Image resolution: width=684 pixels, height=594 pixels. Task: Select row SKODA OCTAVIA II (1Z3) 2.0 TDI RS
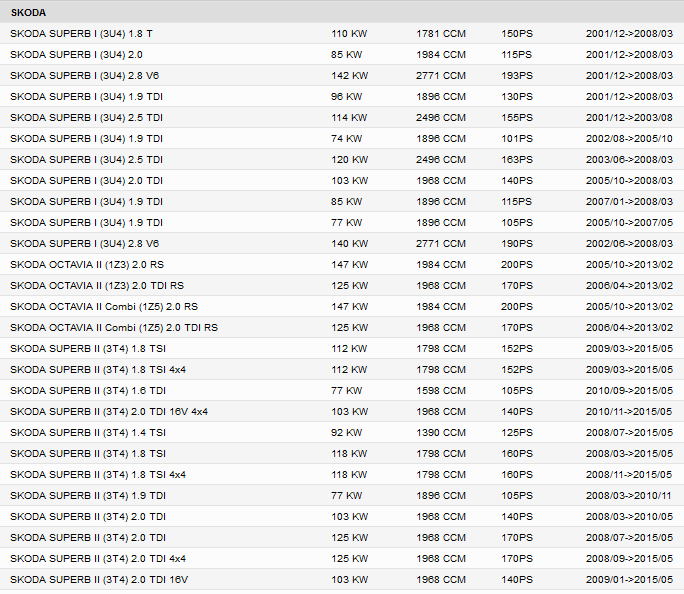pos(342,285)
